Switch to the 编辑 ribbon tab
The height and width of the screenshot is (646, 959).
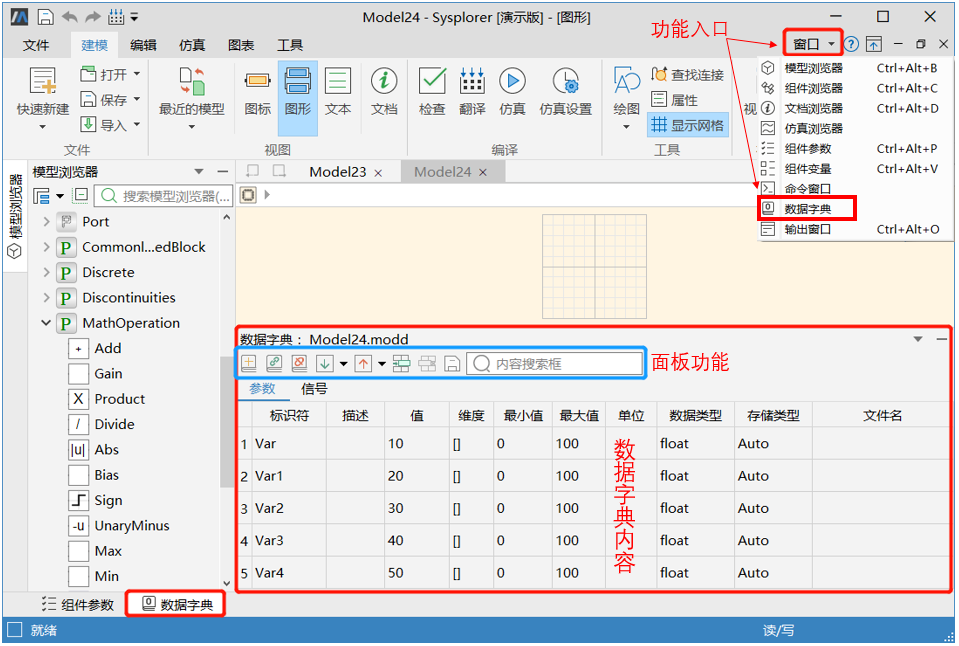[143, 45]
